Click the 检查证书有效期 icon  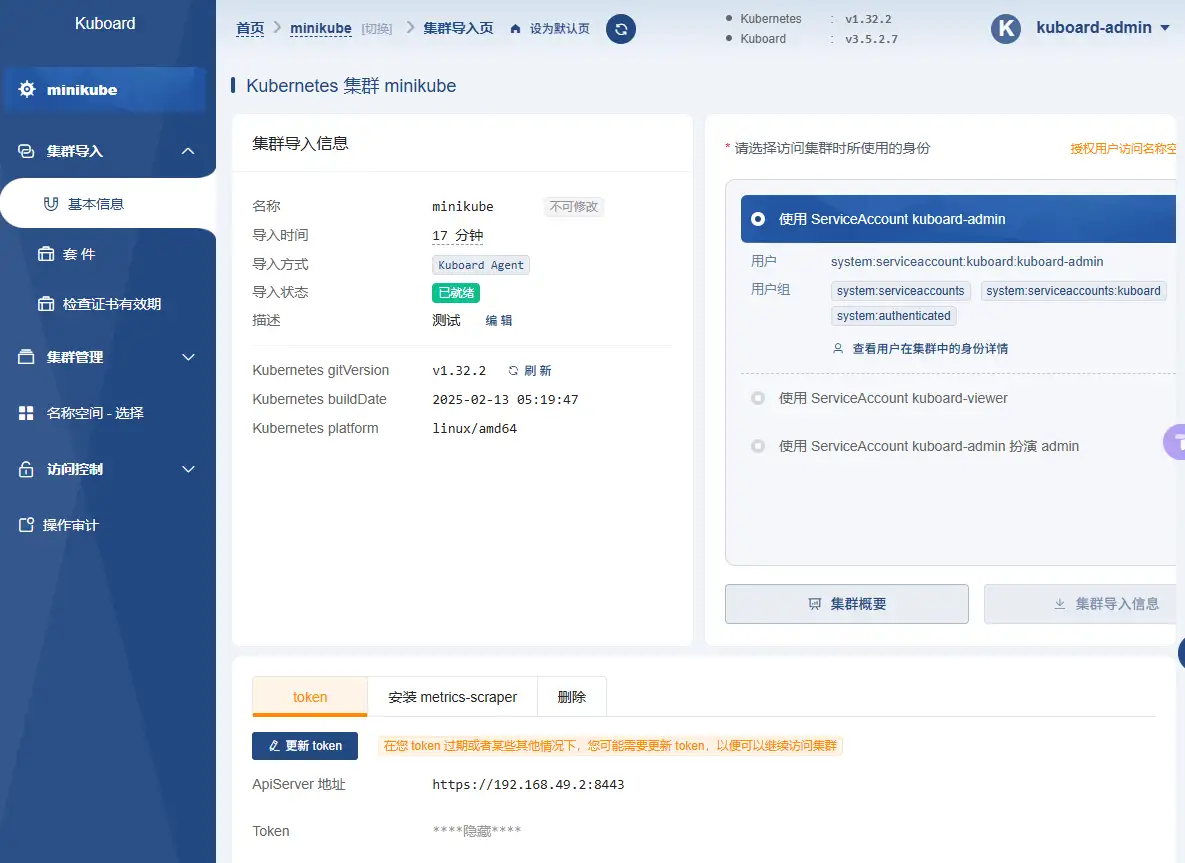tap(46, 304)
